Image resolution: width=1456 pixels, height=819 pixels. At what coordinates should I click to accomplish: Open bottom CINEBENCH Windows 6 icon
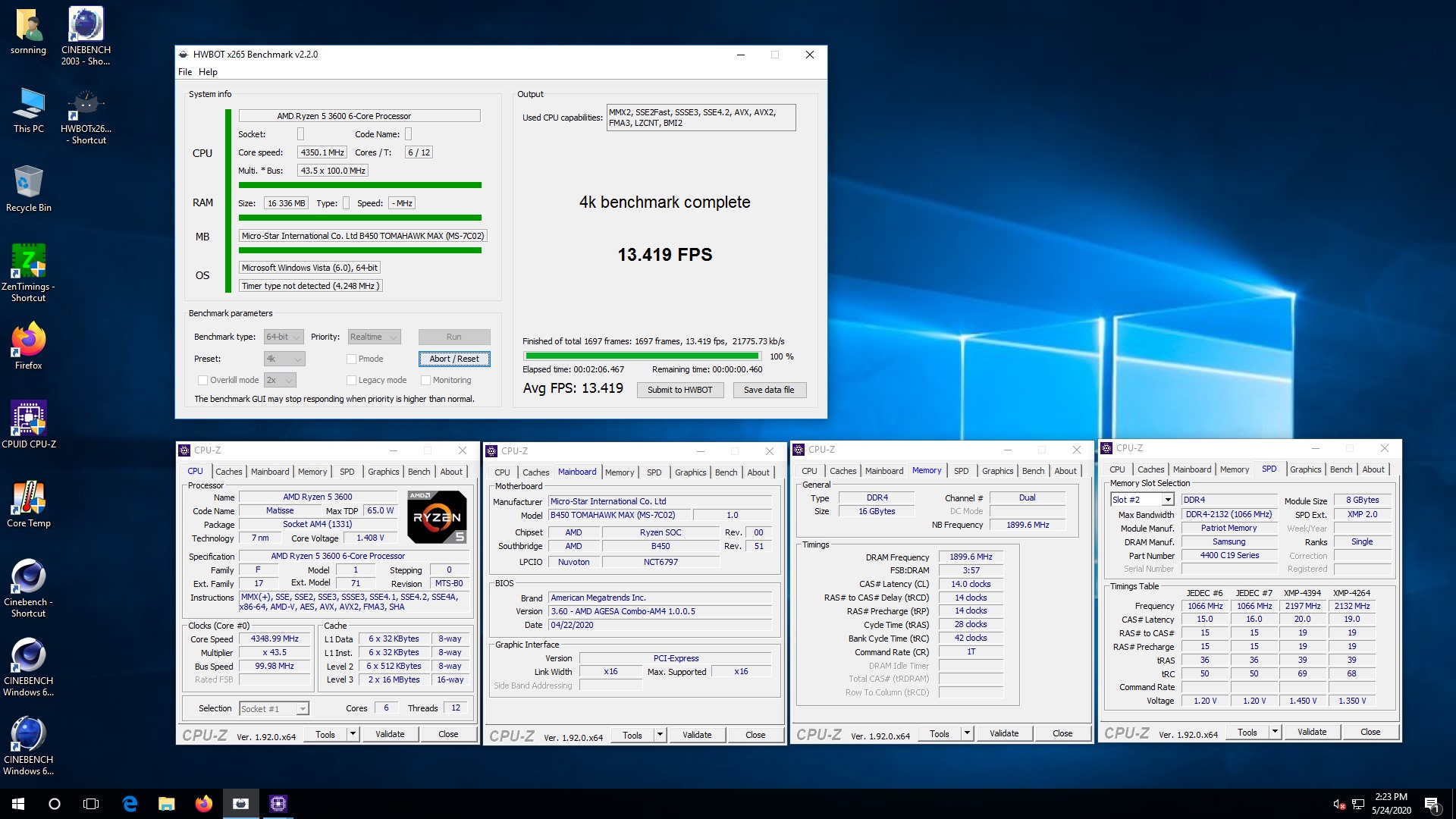click(x=28, y=745)
